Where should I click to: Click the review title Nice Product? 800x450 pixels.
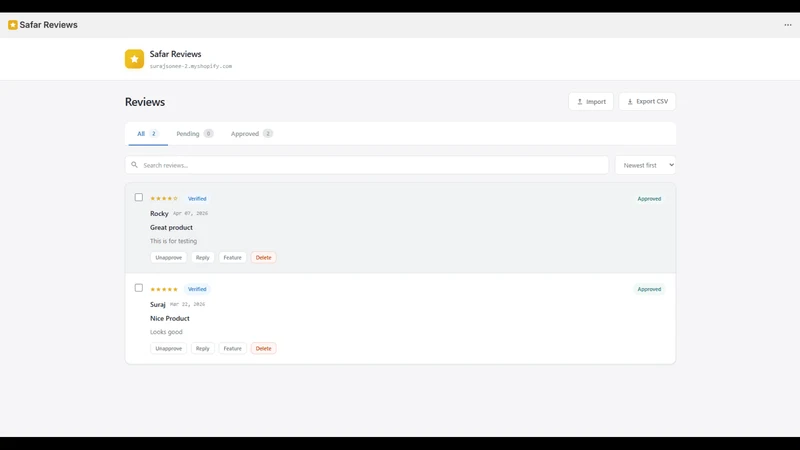170,318
